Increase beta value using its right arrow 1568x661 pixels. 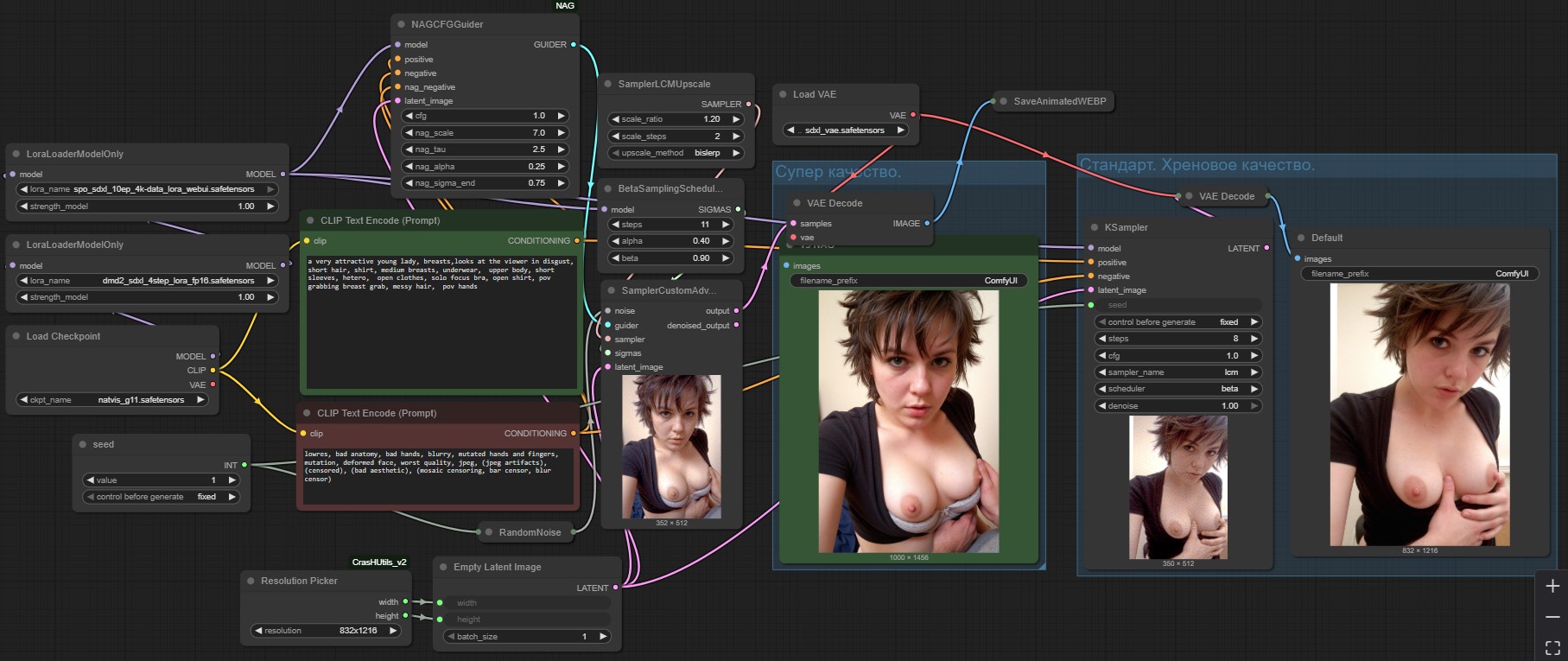(726, 258)
